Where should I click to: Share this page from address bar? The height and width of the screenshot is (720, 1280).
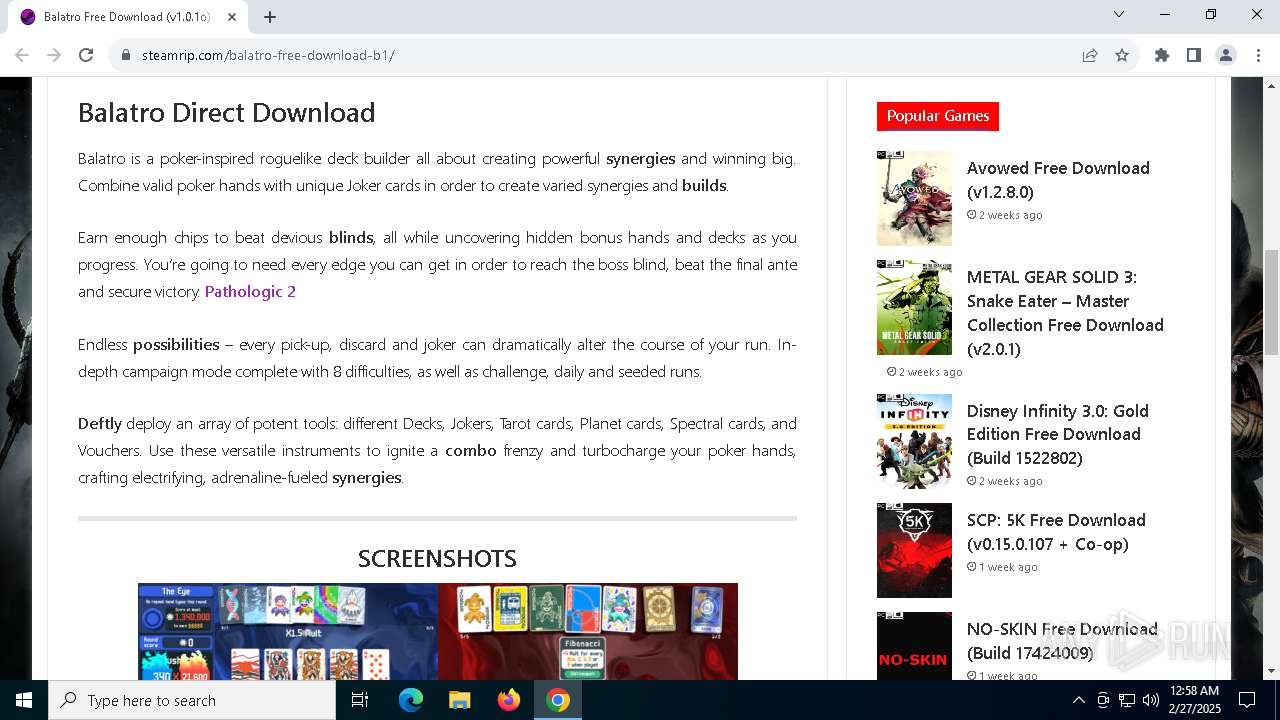click(x=1090, y=55)
